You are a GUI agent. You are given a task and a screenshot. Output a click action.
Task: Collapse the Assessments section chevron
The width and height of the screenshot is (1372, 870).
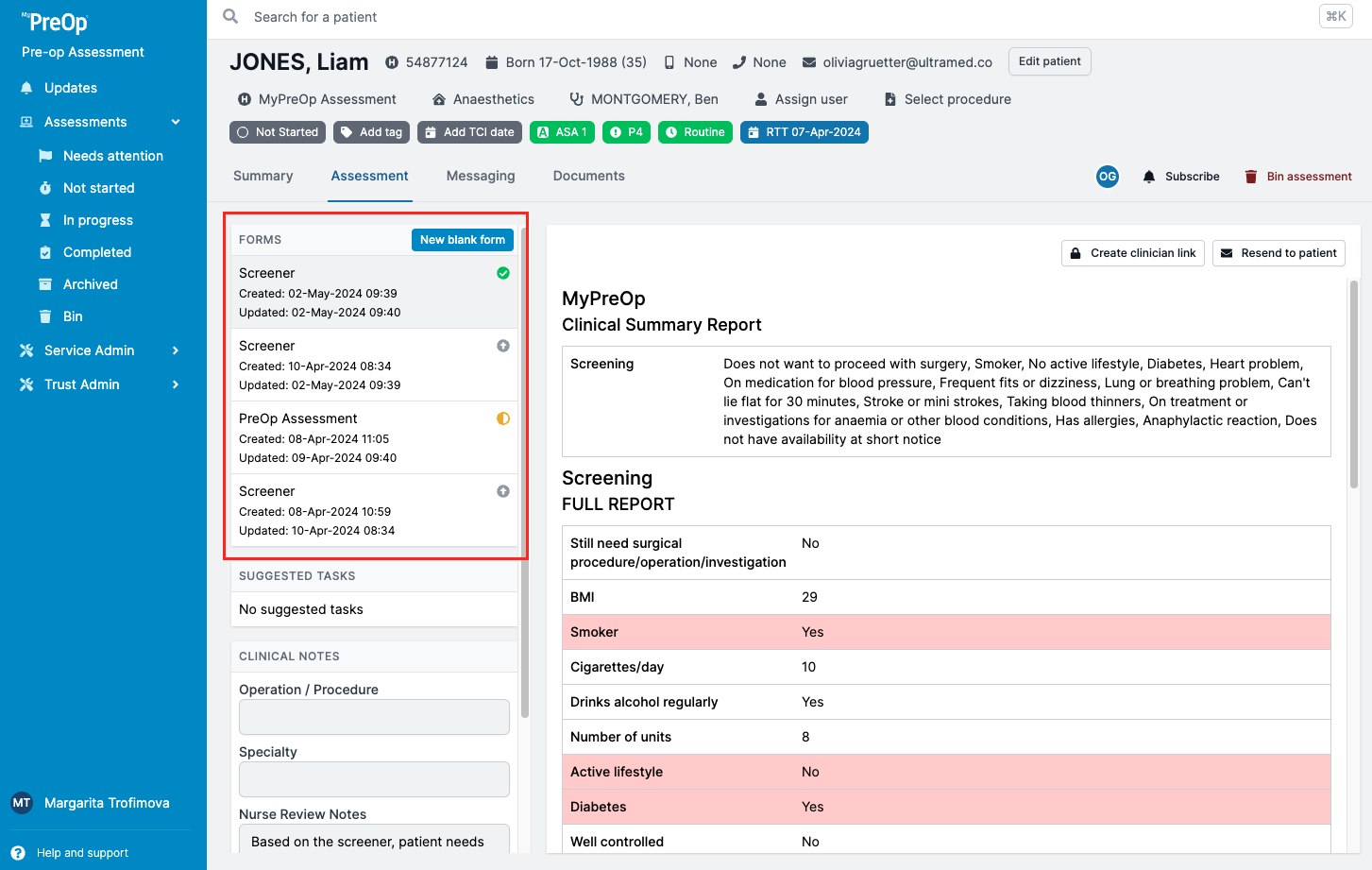click(176, 122)
